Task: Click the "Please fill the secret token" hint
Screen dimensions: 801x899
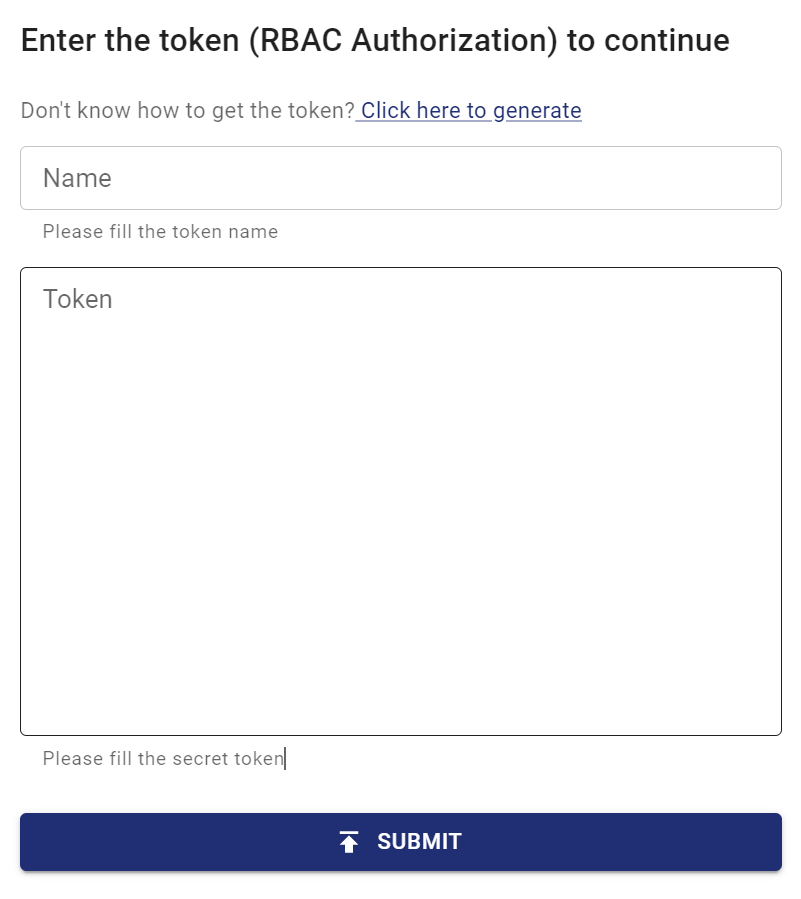Action: (x=163, y=759)
